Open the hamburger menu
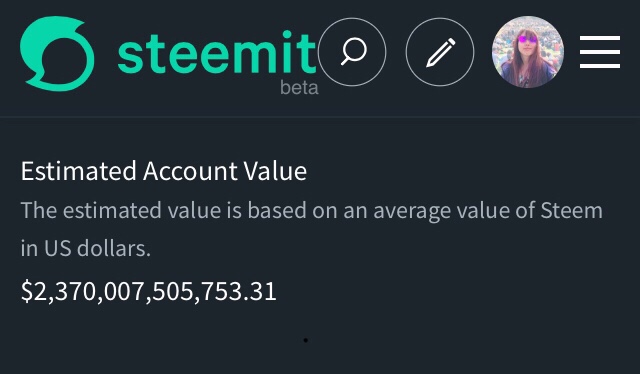640x374 pixels. pos(600,52)
